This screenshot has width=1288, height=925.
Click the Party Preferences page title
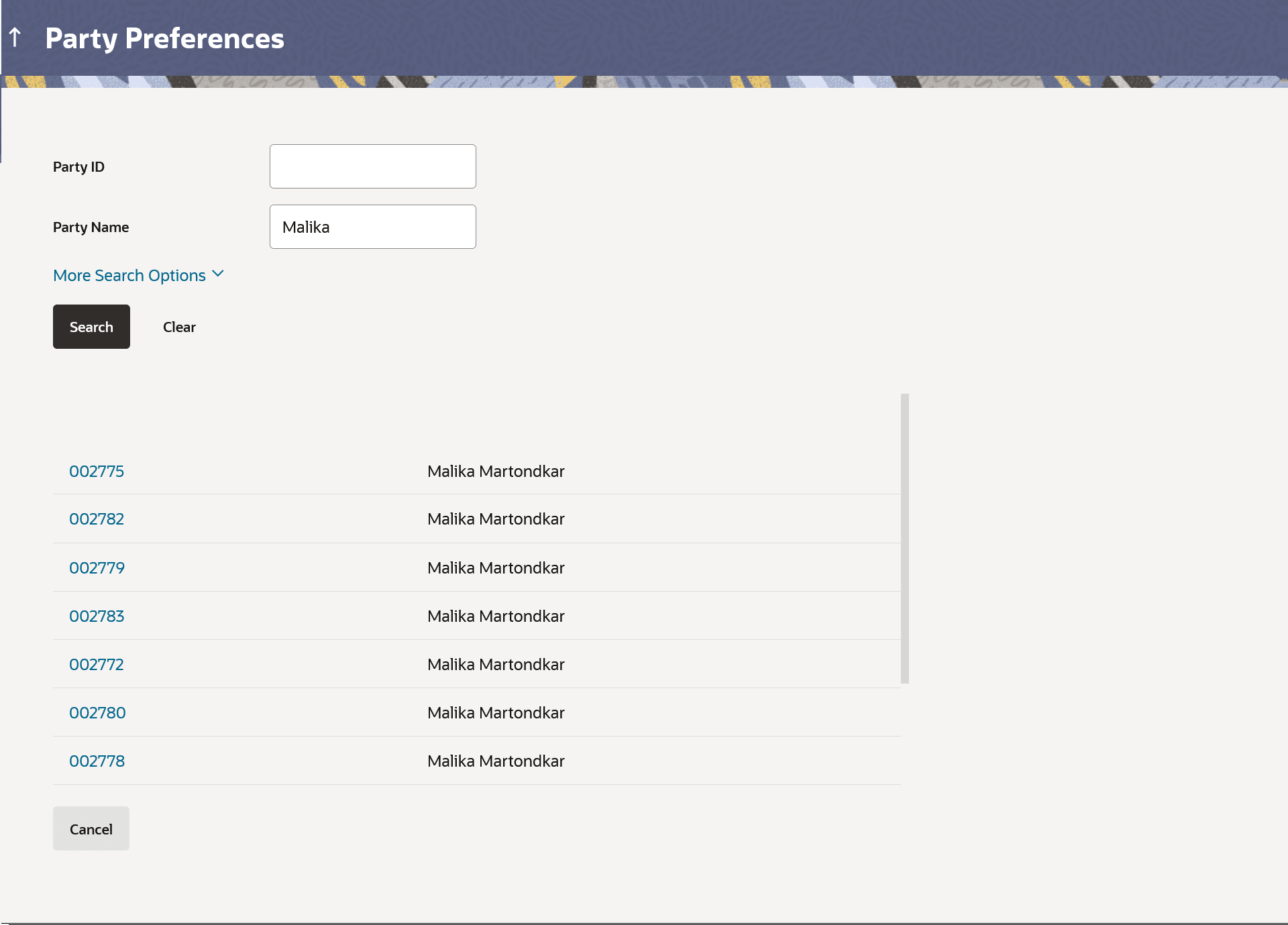(164, 38)
